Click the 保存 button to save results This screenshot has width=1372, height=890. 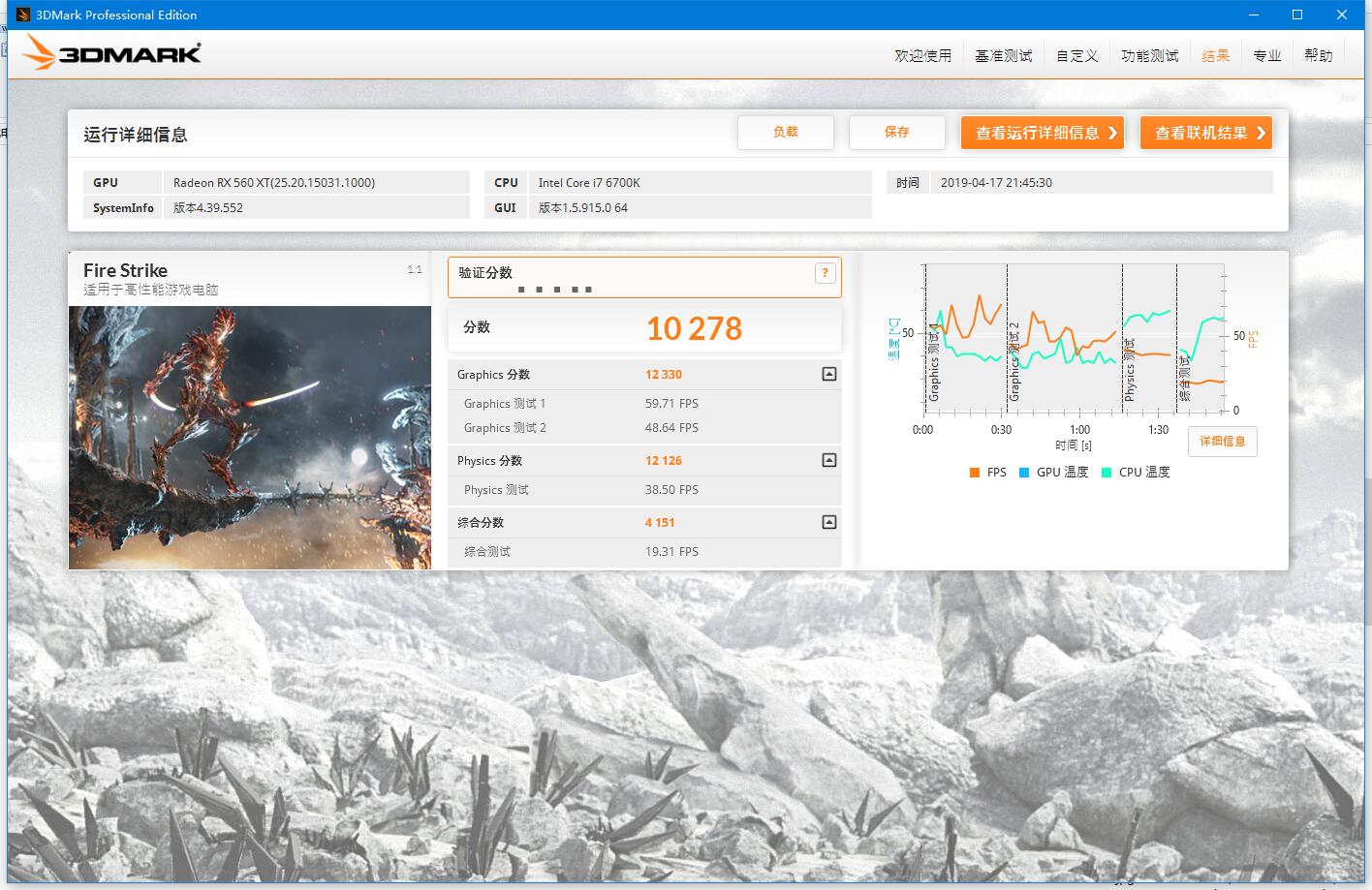pyautogui.click(x=896, y=133)
